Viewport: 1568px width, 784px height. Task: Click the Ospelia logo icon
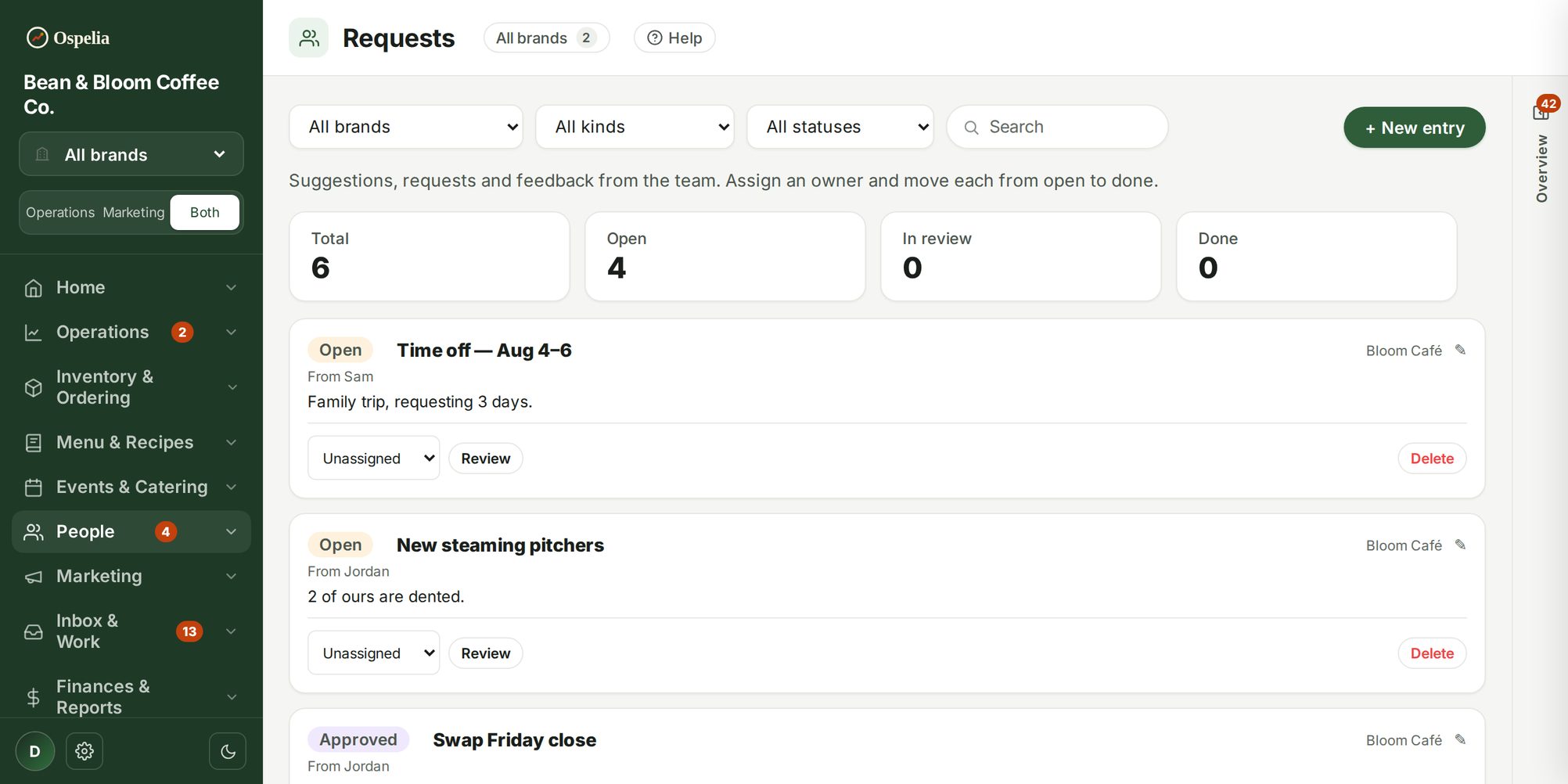pos(37,38)
